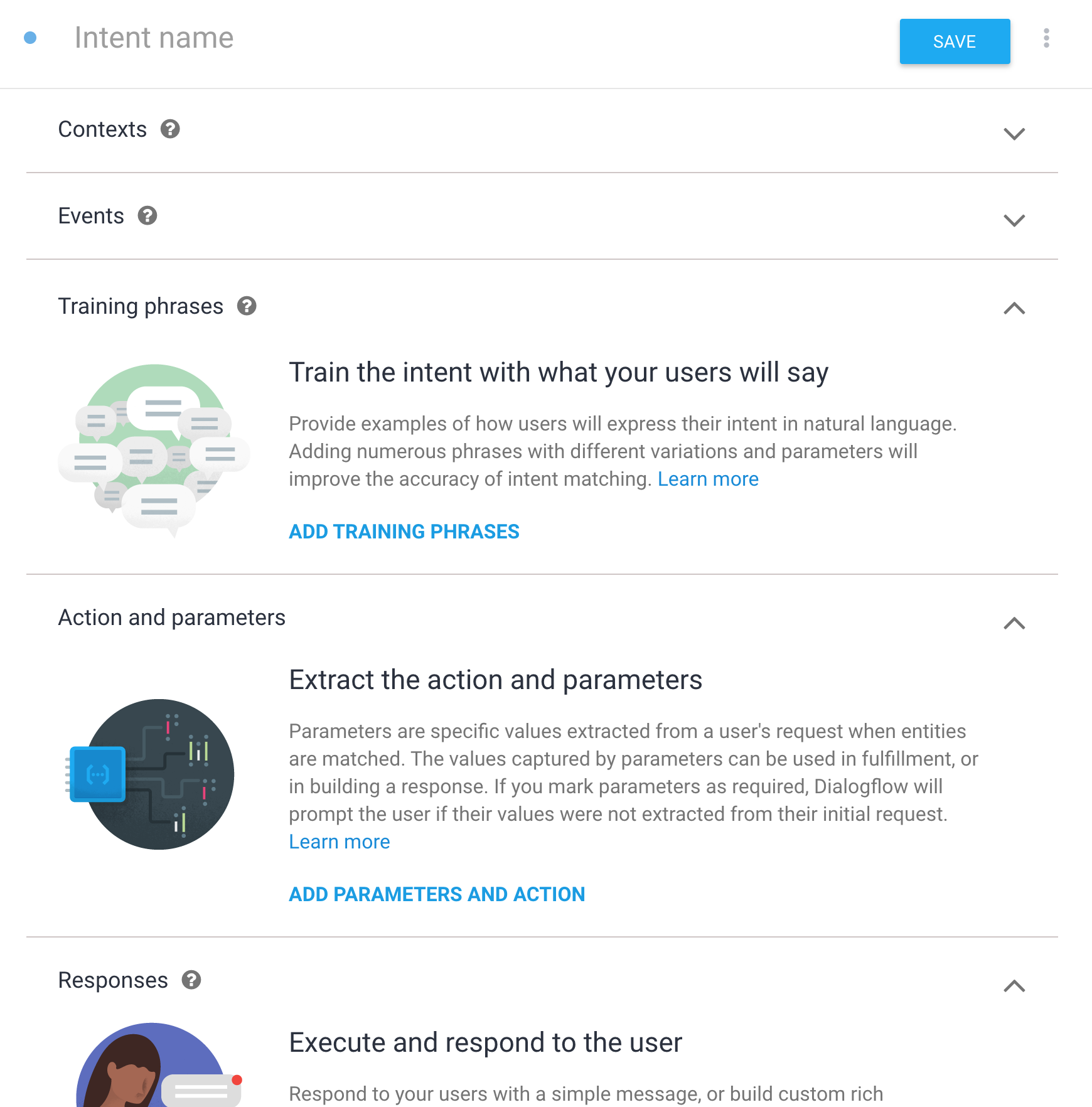Click the speech bubbles training illustration
This screenshot has height=1107, width=1092.
154,449
